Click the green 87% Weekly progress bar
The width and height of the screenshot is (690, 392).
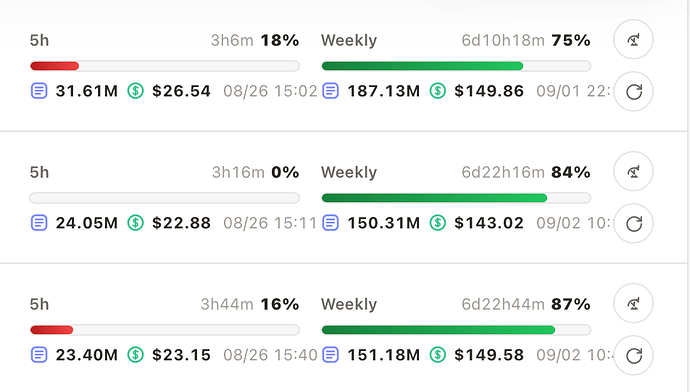456,330
